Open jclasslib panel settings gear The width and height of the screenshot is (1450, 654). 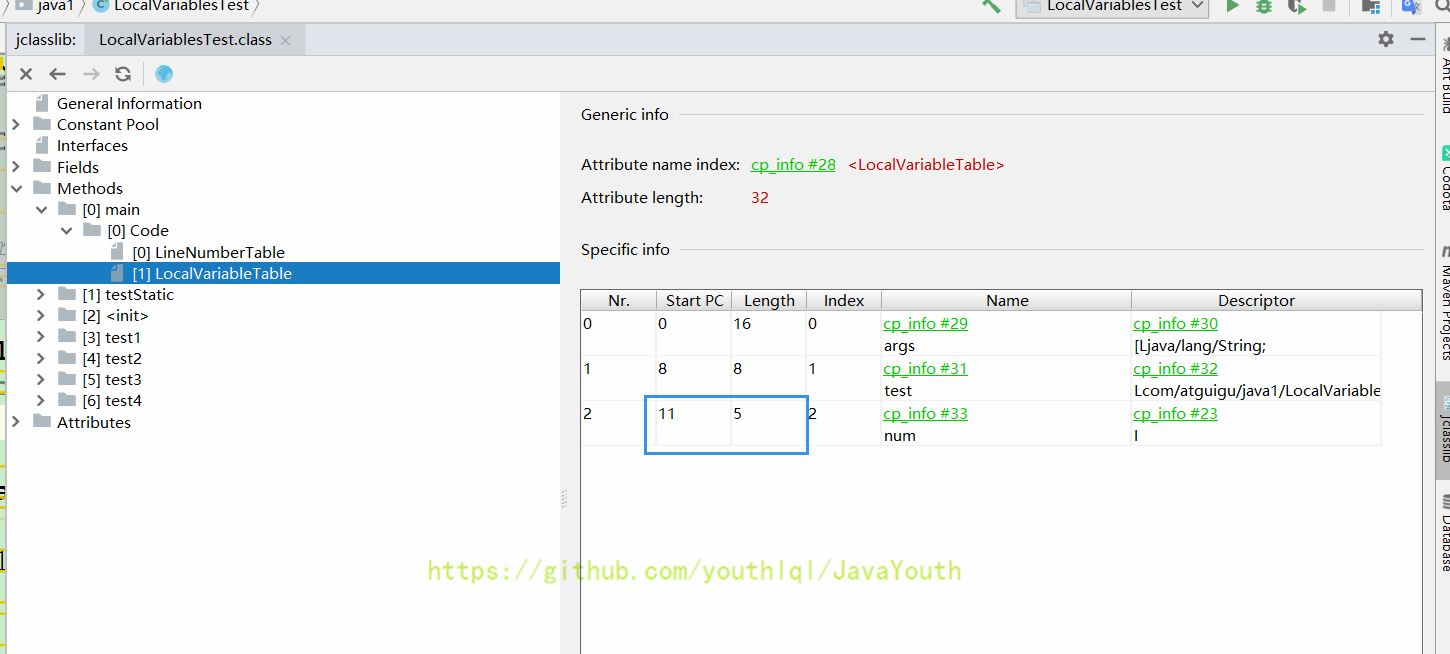(x=1386, y=39)
